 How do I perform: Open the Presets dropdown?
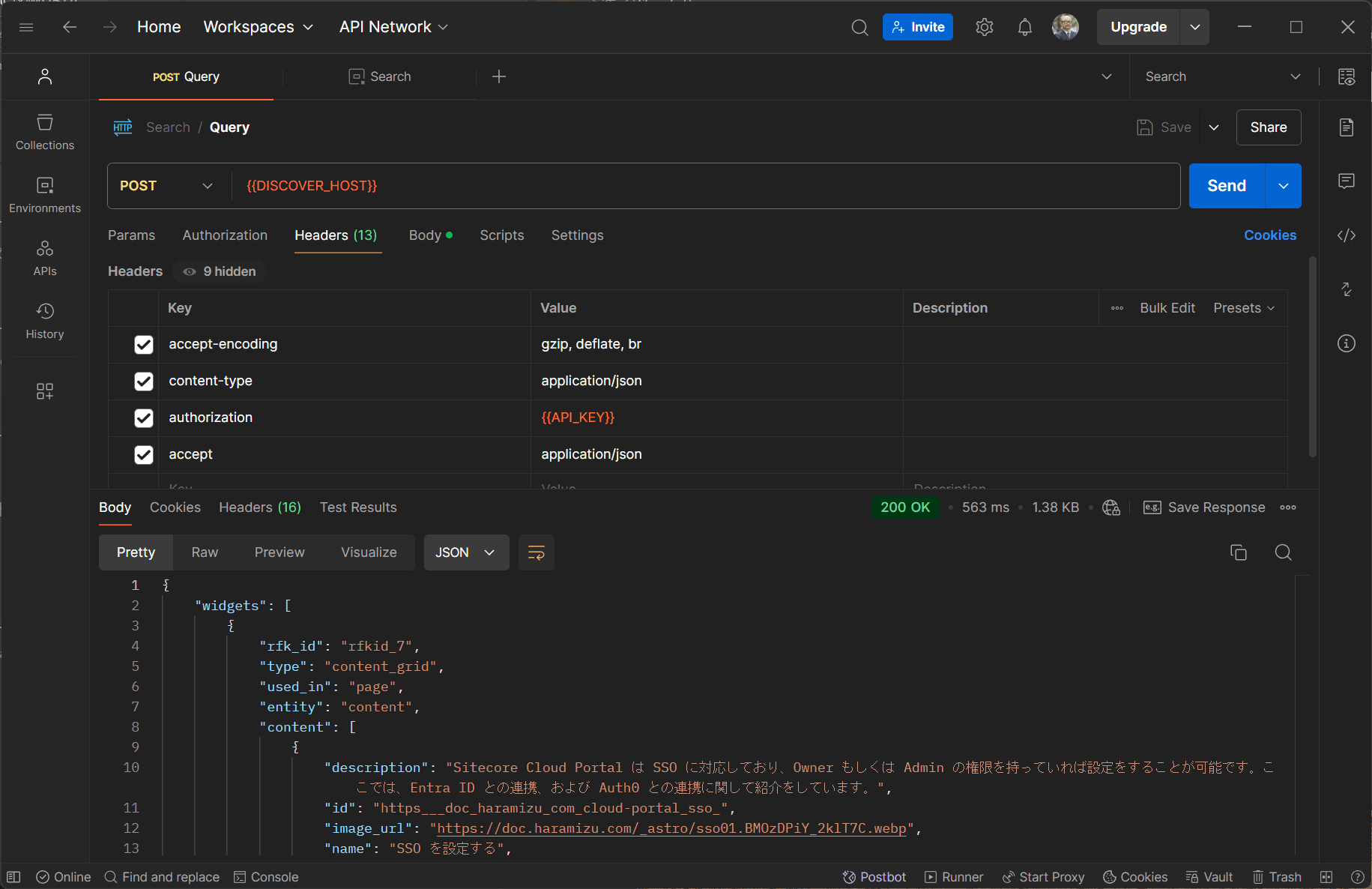click(1243, 308)
